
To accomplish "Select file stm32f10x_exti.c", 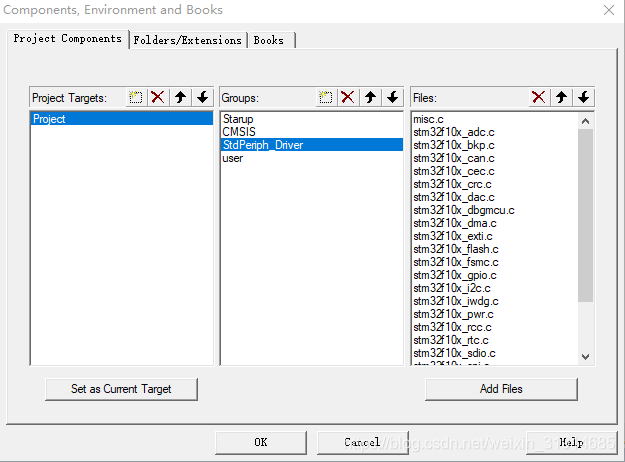I will [495, 236].
